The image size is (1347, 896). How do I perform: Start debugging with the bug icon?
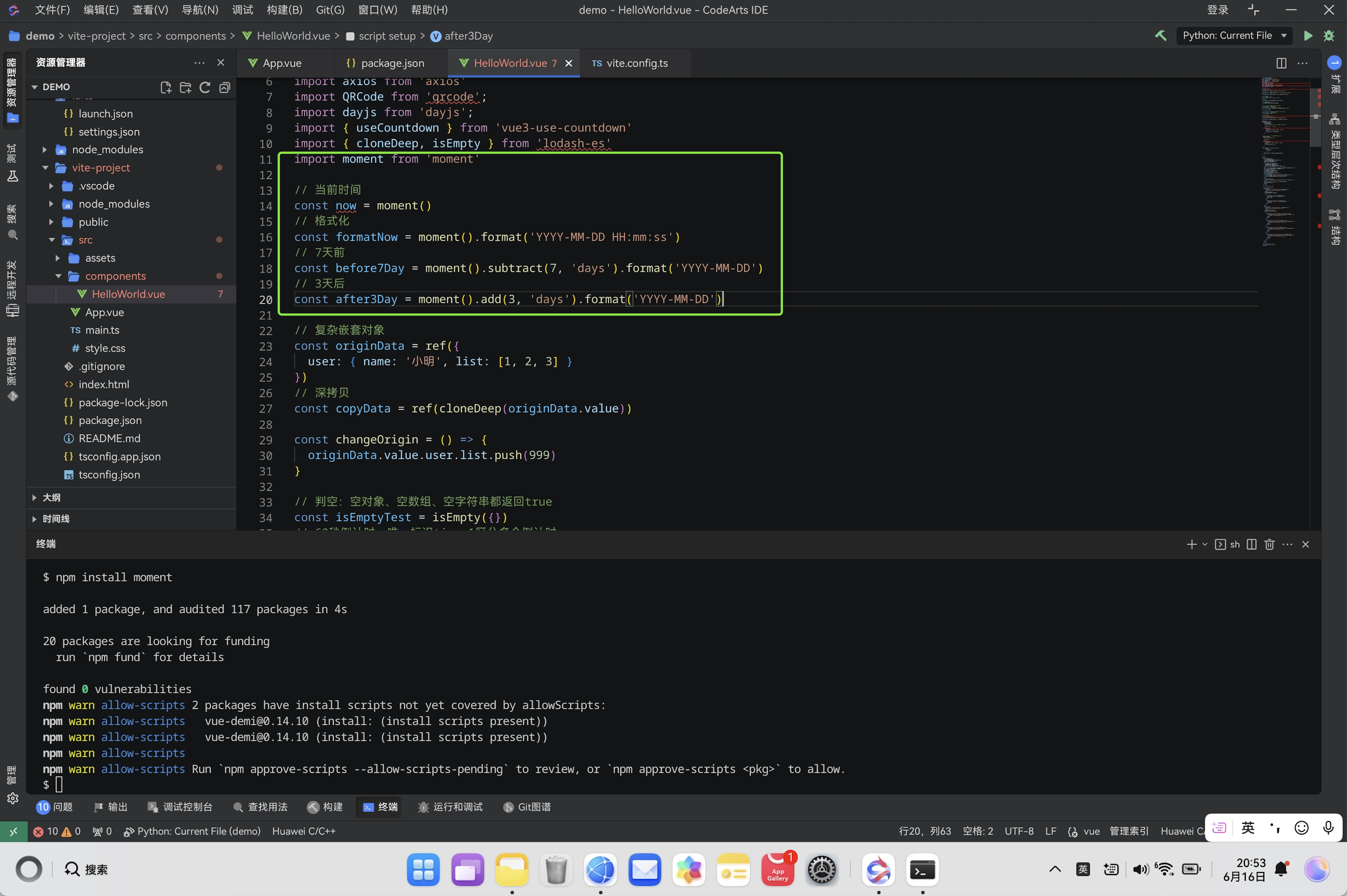[x=1329, y=35]
